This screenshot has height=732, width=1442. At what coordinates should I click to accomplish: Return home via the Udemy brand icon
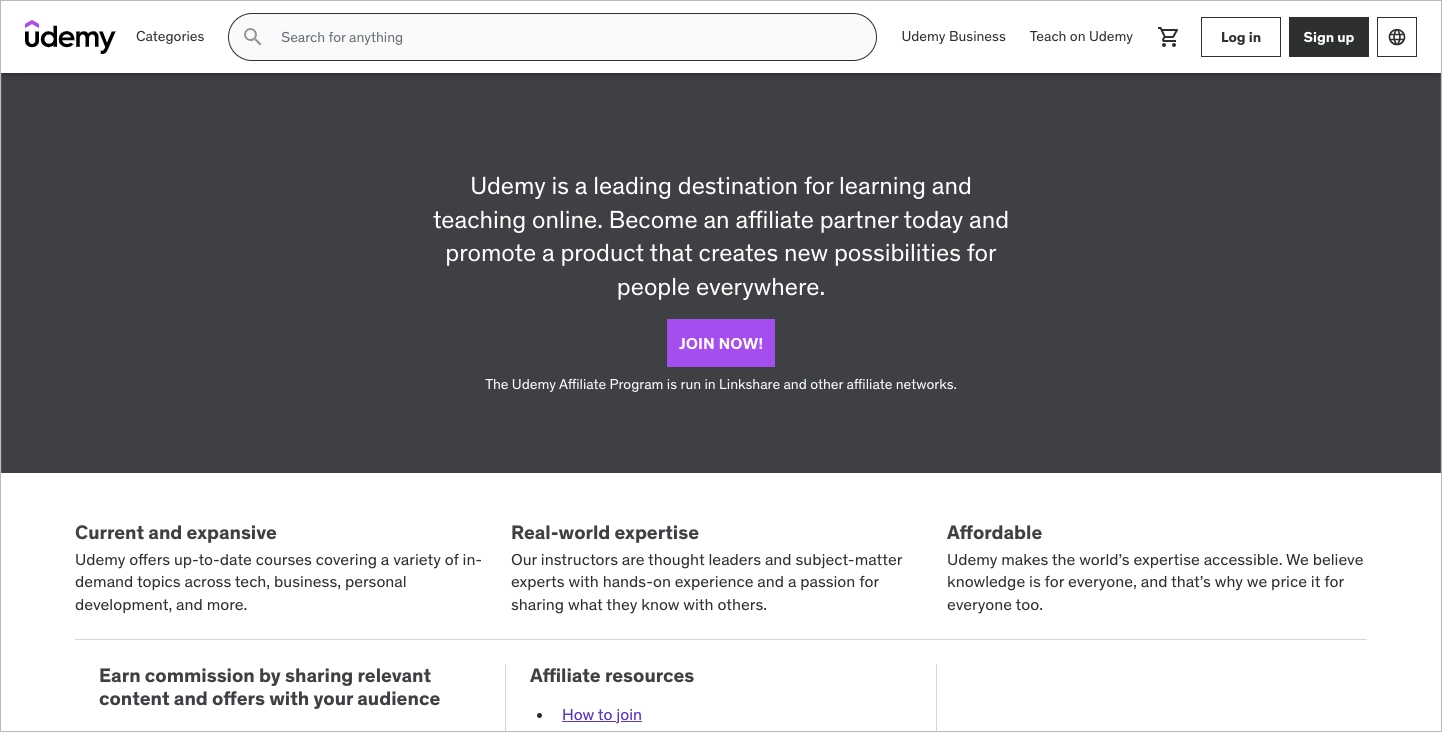69,36
